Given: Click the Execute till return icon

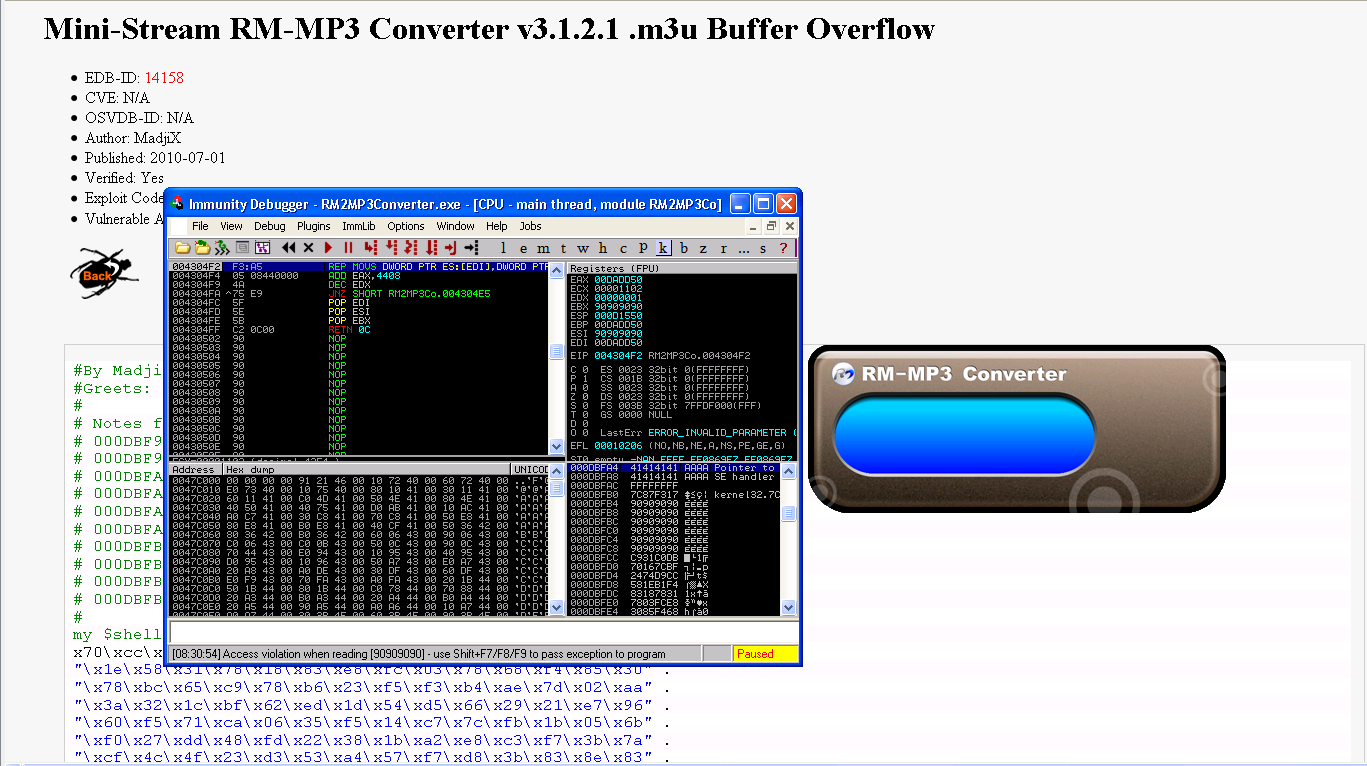Looking at the screenshot, I should [450, 247].
